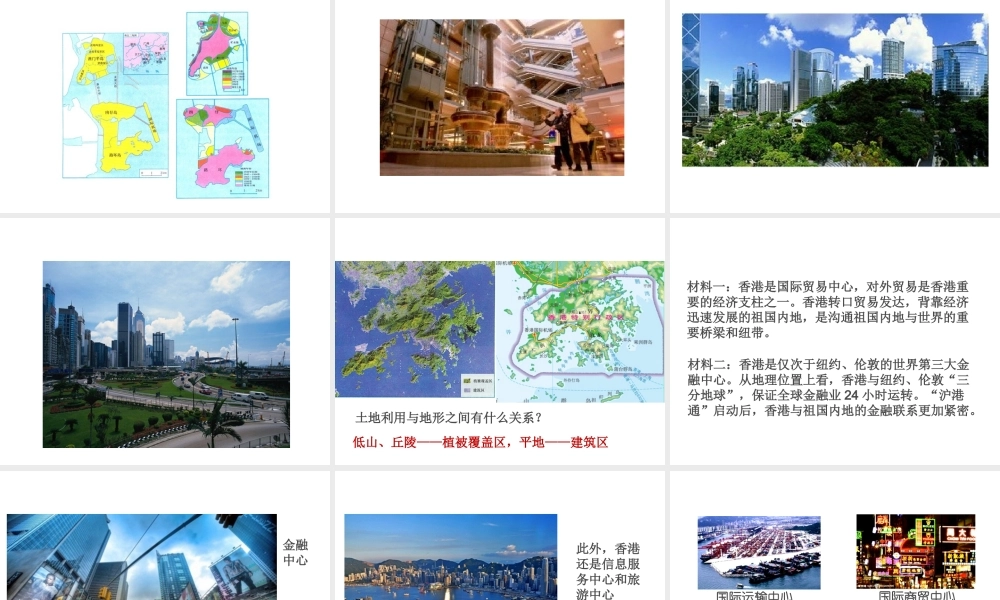This screenshot has height=600, width=1000.
Task: Click the text 此外，香港还是信息服务中心和旅游中心
Action: [608, 571]
